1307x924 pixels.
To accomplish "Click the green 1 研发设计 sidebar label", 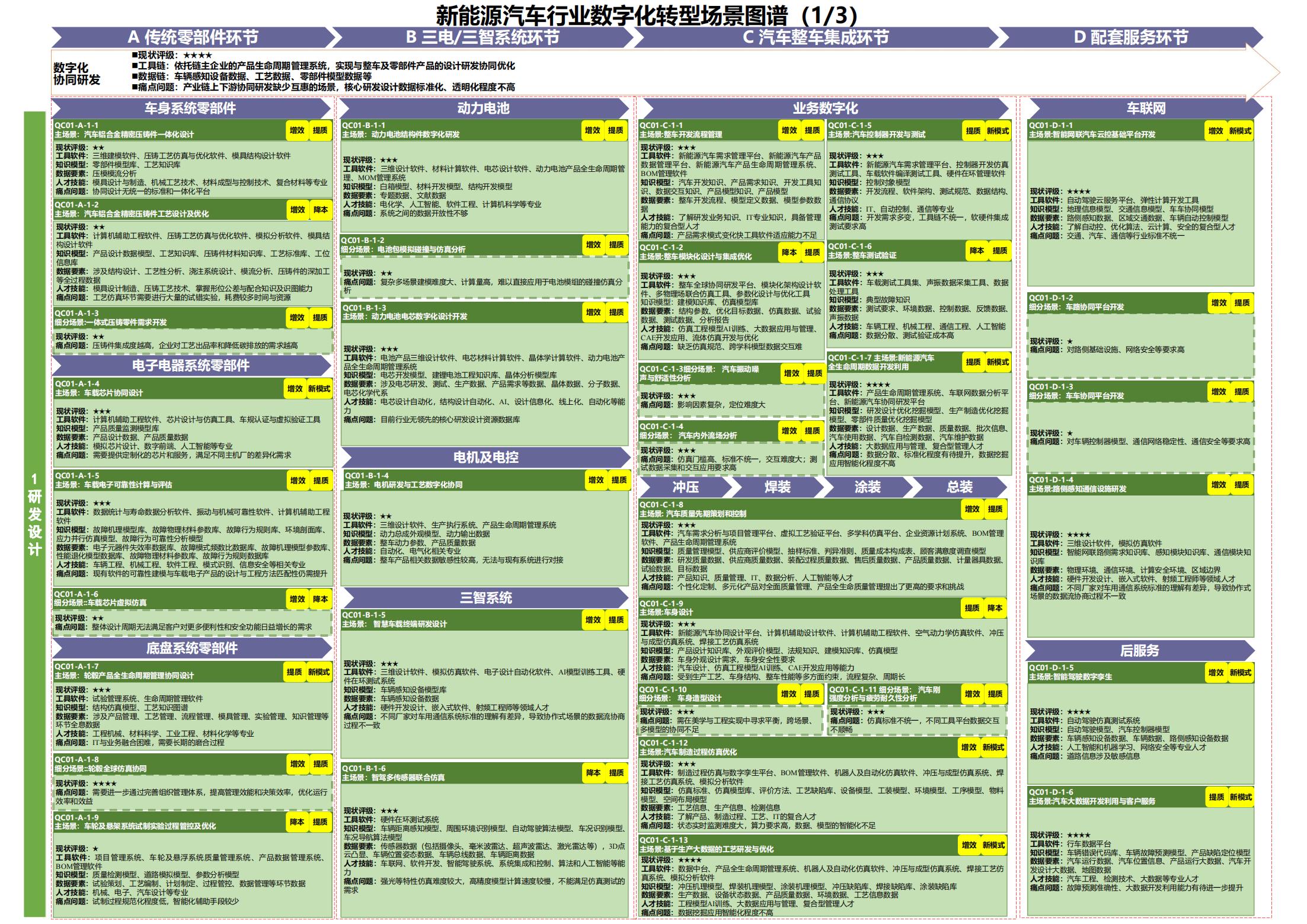I will point(34,514).
